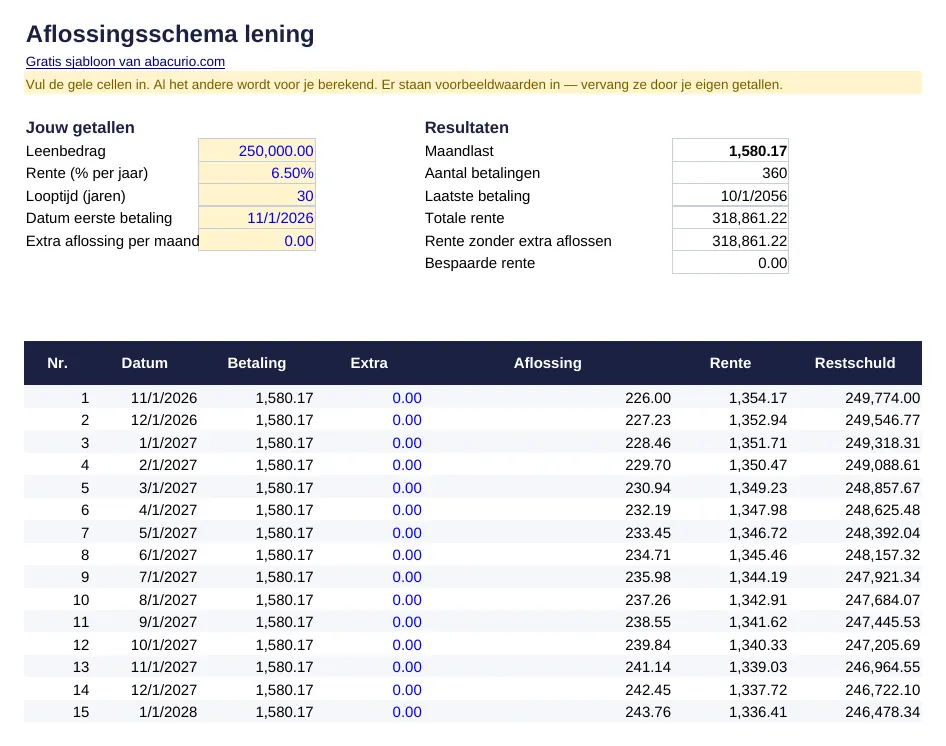Viewport: 946px width, 746px height.
Task: Select the date 1/1/2028 in row 15
Action: coord(168,712)
